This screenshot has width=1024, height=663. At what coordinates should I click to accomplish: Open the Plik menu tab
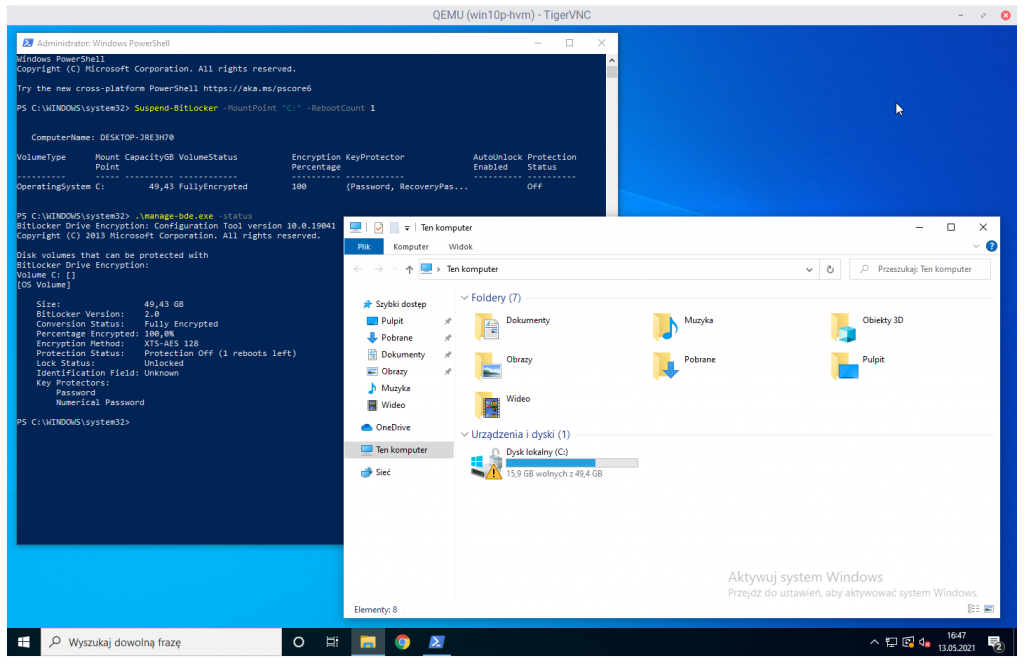coord(364,246)
